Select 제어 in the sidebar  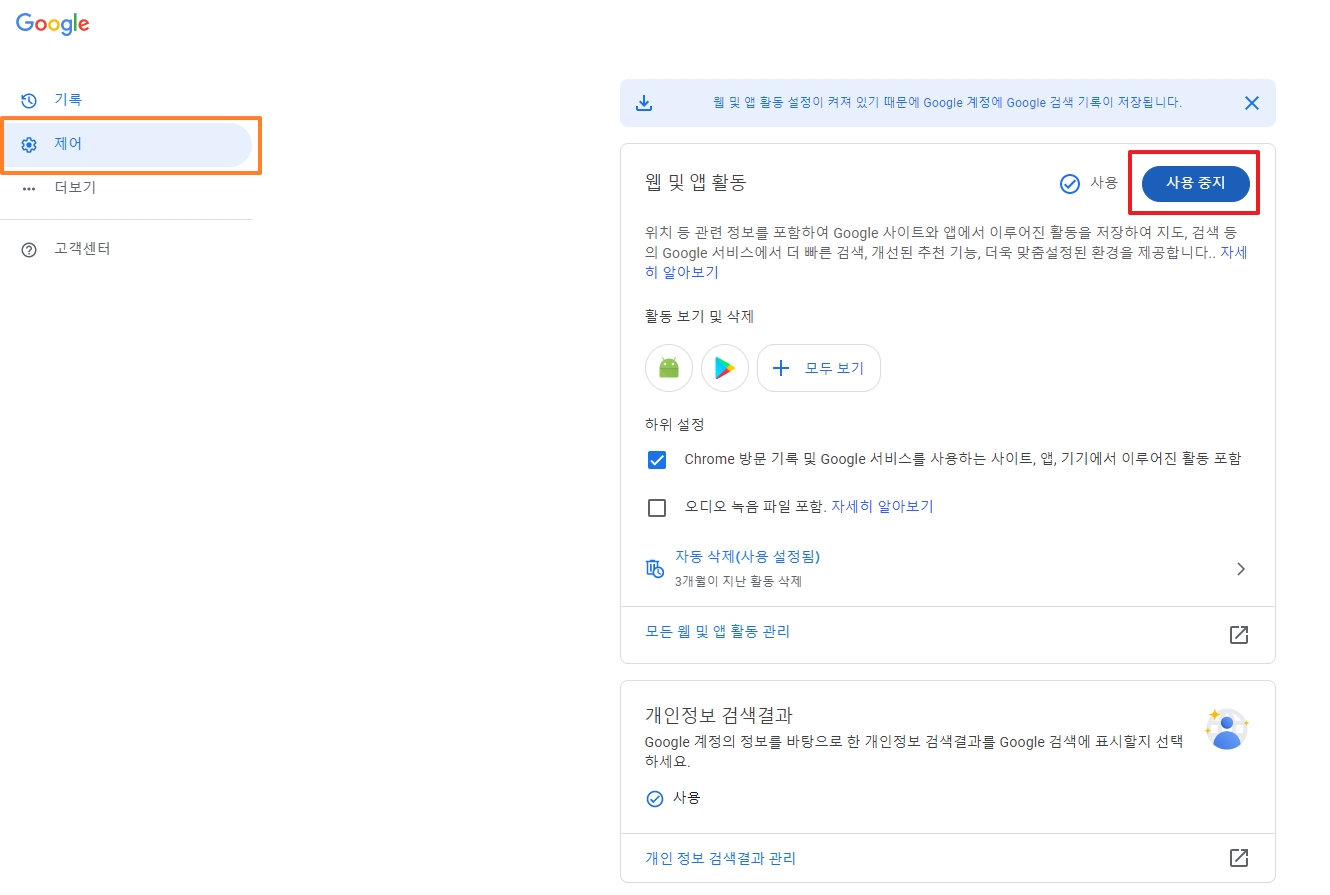tap(126, 145)
